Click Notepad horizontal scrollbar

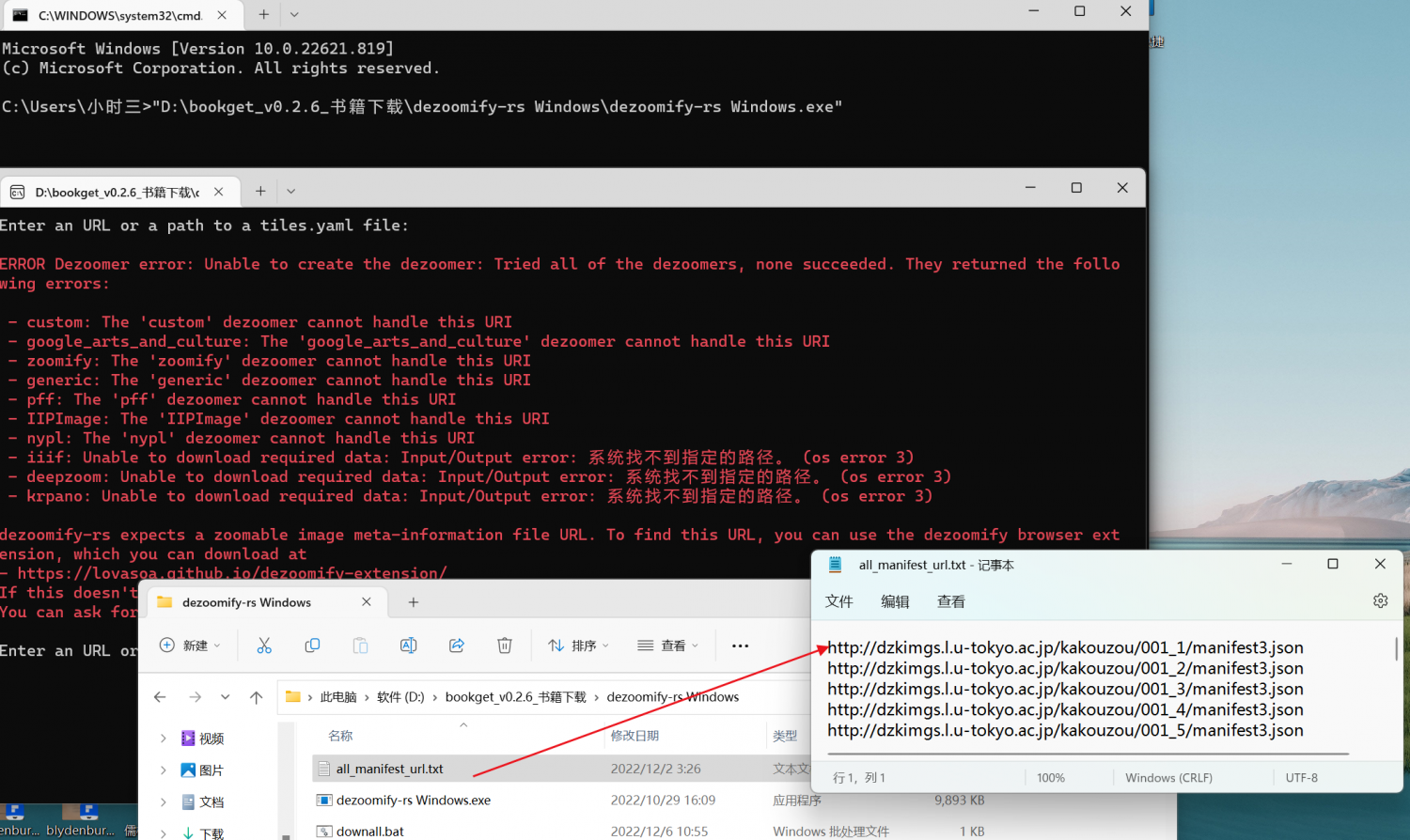pos(1088,754)
